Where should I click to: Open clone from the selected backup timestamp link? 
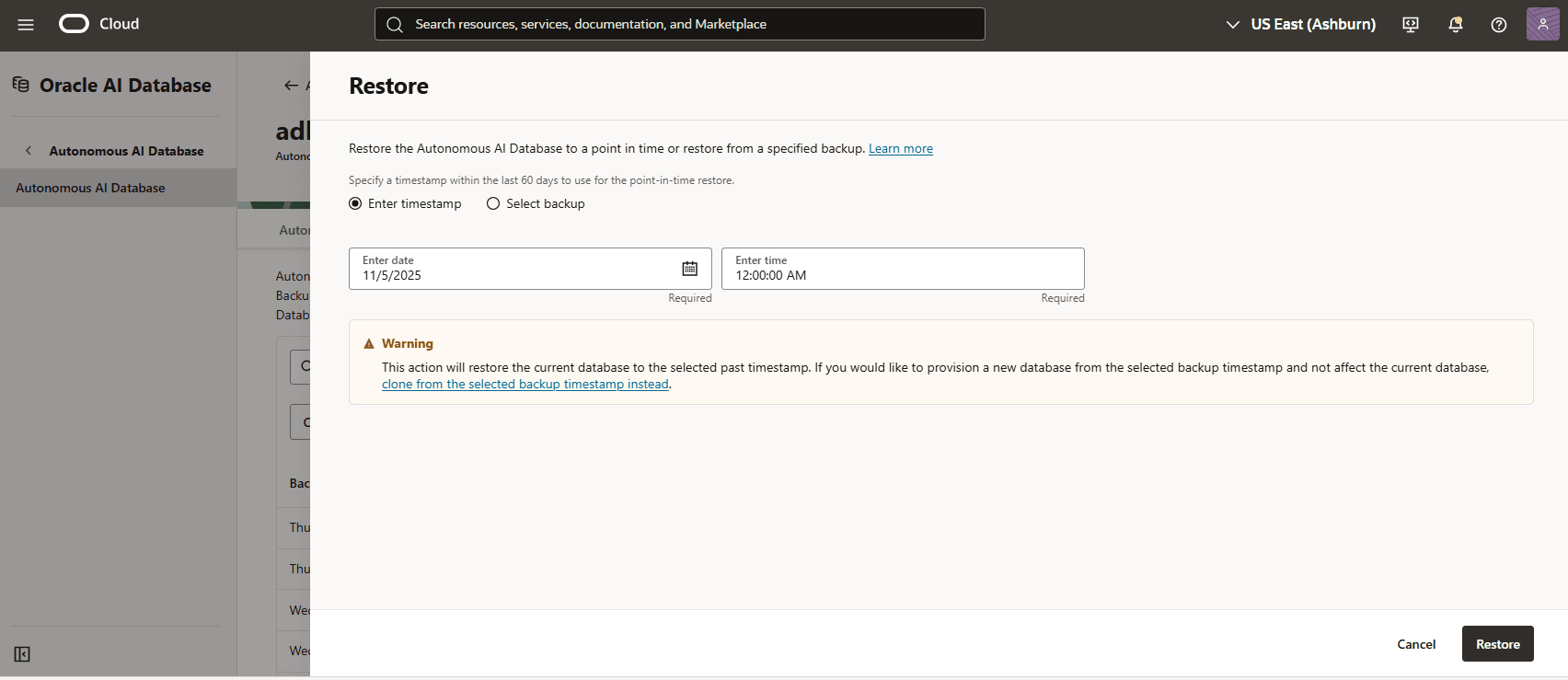click(525, 385)
